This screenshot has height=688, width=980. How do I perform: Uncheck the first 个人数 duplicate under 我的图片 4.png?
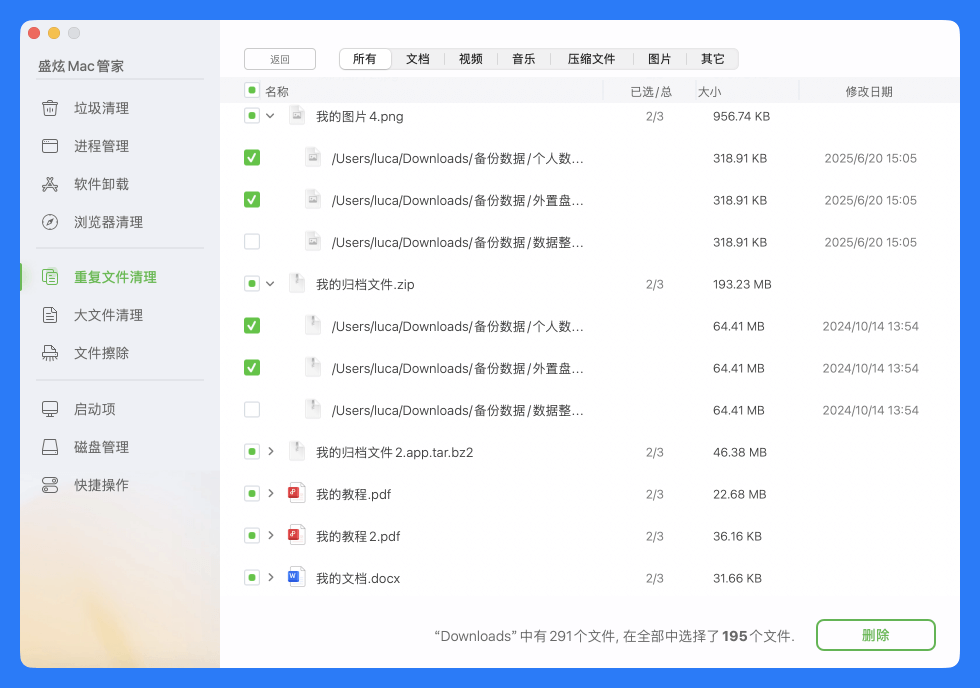[252, 157]
